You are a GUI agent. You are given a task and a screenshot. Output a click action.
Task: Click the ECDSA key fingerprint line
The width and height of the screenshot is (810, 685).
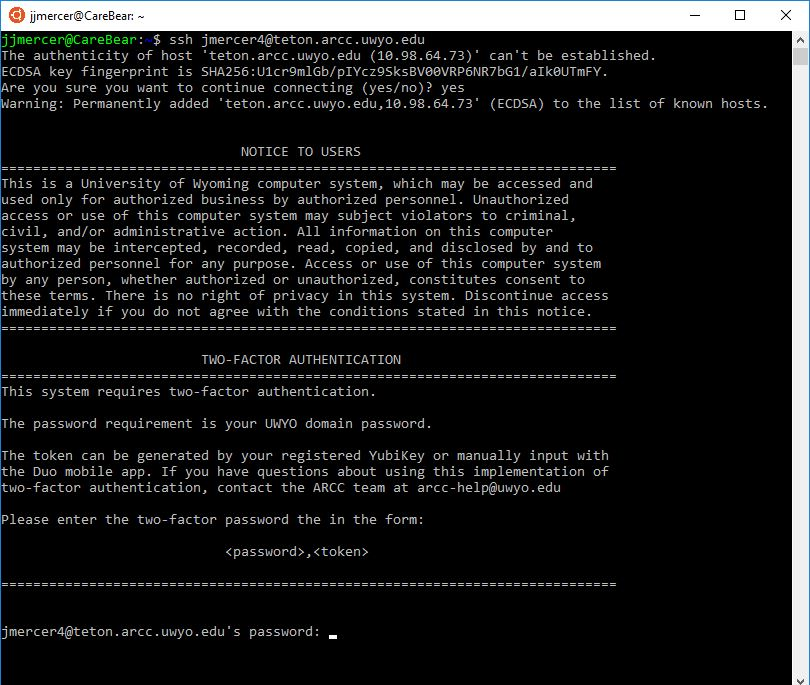tap(305, 72)
